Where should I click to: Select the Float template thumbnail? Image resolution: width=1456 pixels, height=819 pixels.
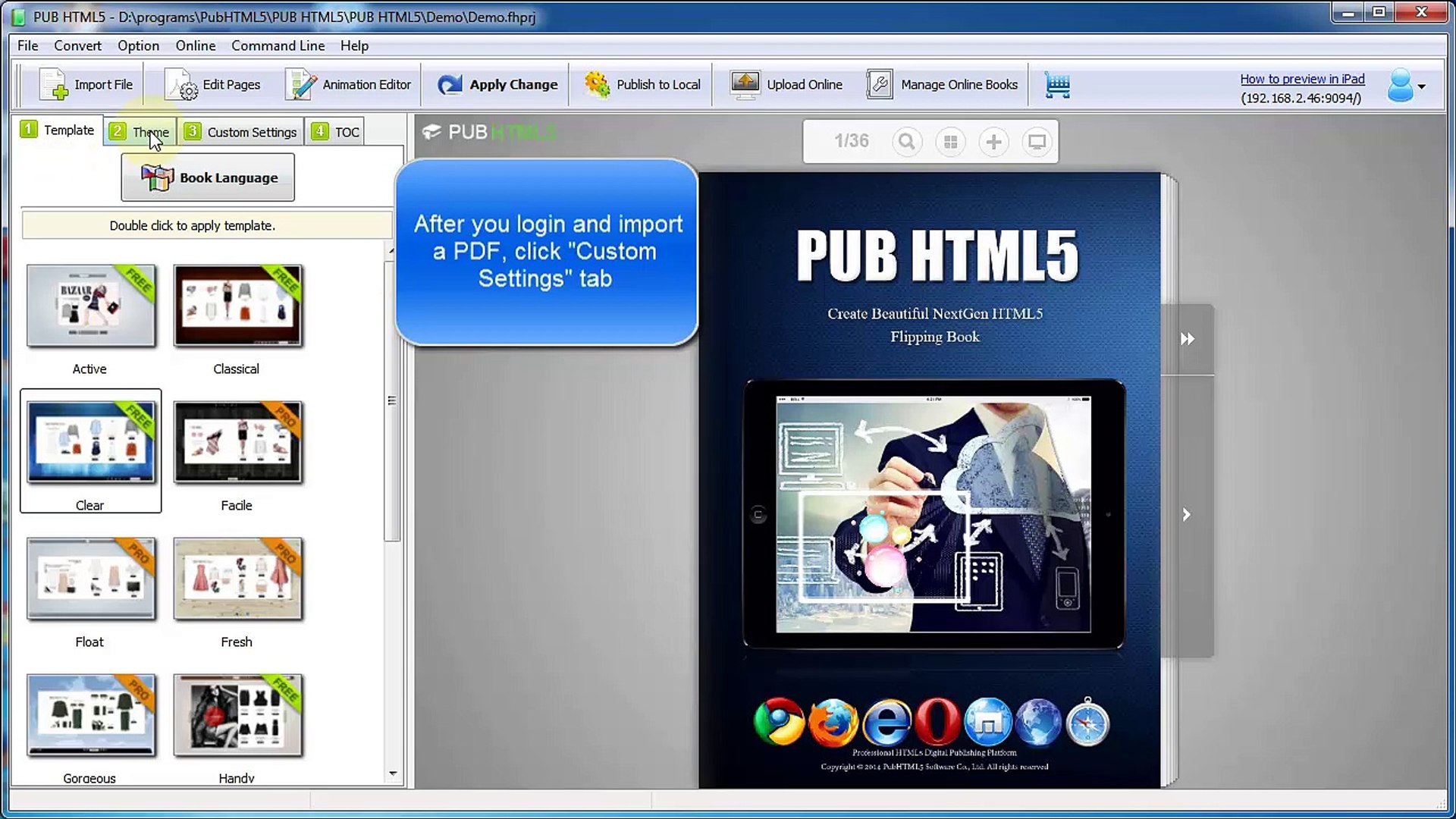click(90, 579)
